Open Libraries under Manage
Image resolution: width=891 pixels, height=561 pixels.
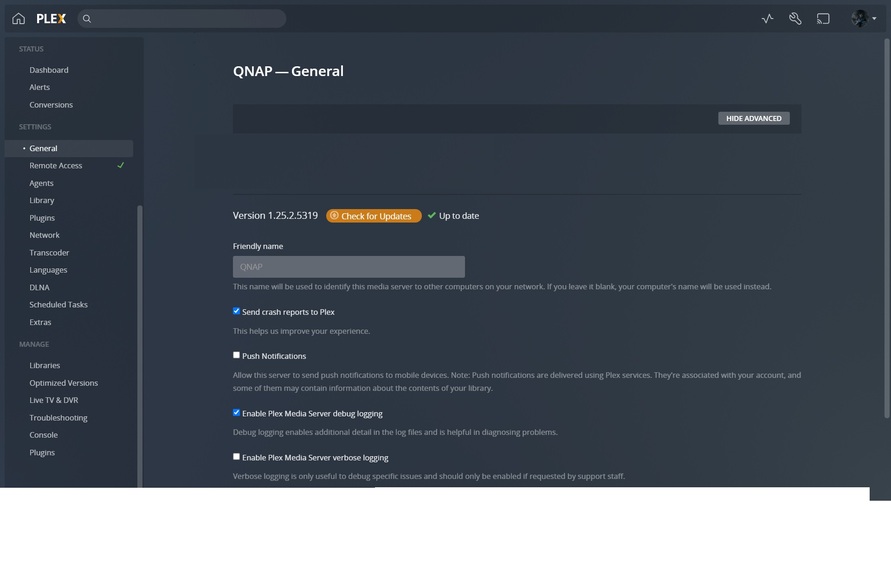(44, 365)
